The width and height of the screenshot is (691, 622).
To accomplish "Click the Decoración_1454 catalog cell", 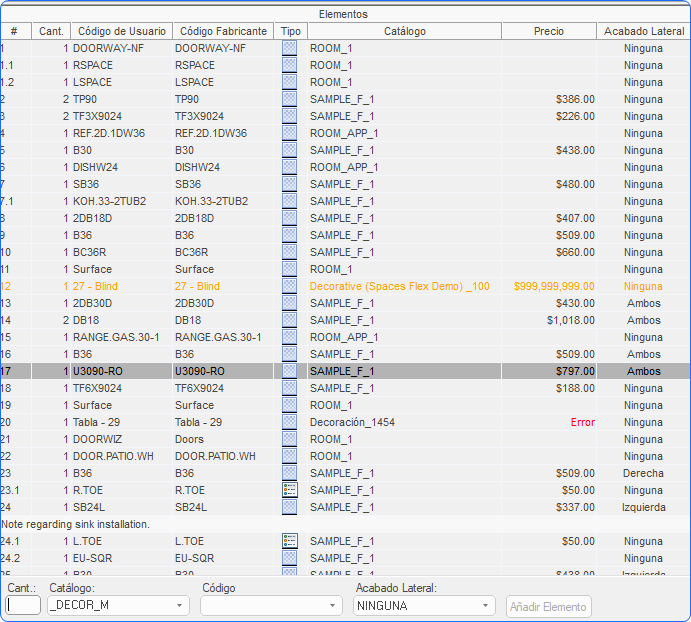I will [352, 422].
